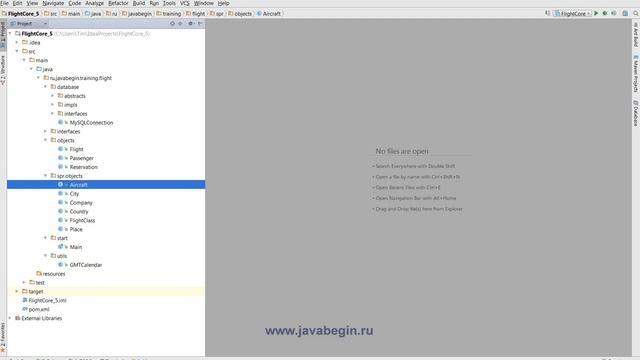
Task: Expand the target folder
Action: [17, 291]
